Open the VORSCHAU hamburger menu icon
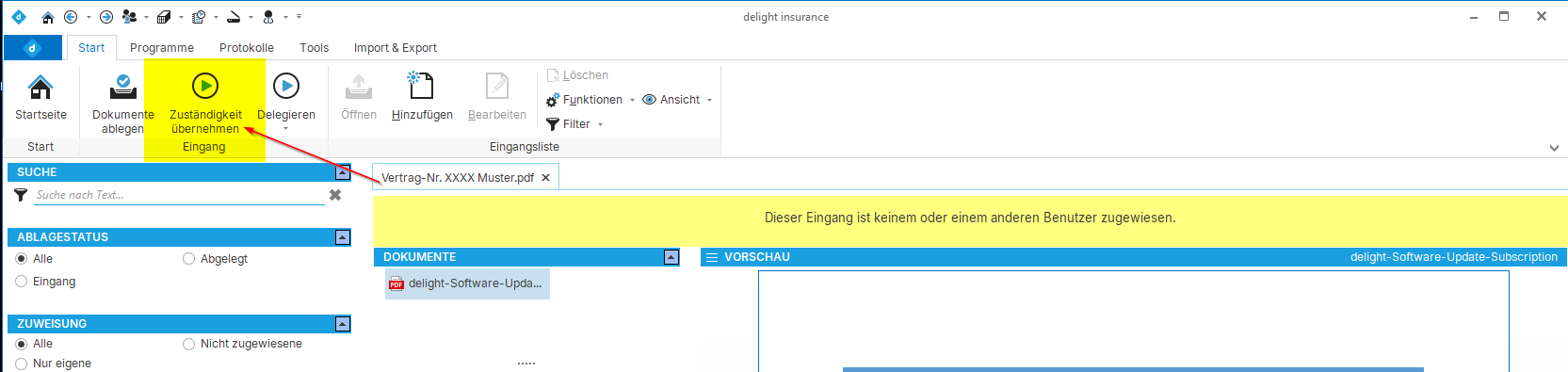1568x372 pixels. click(x=712, y=257)
